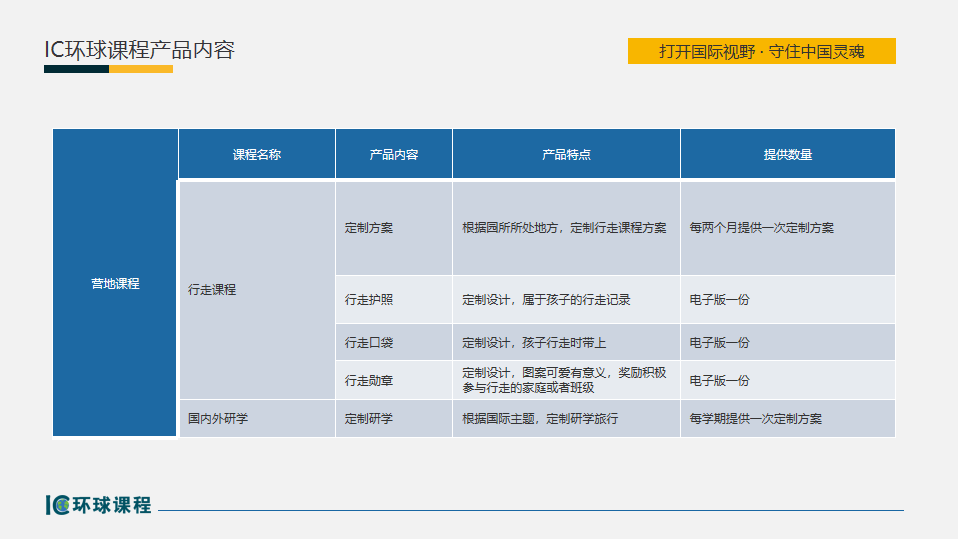Click the '产品内容' column header

393,154
